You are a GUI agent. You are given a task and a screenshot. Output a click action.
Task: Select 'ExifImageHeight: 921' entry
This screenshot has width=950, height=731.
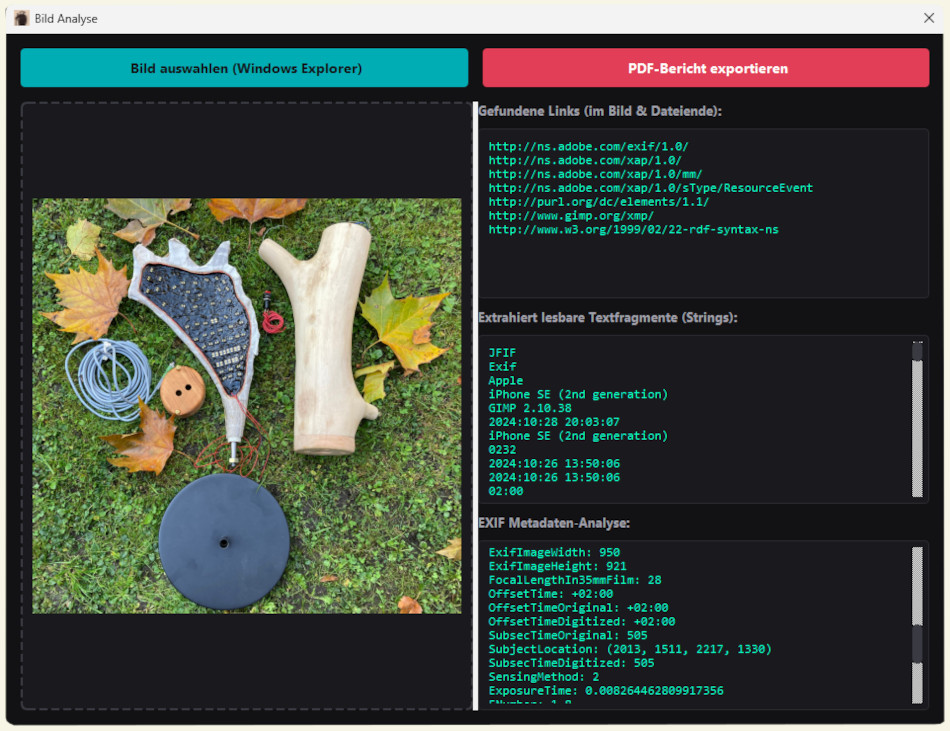[557, 566]
